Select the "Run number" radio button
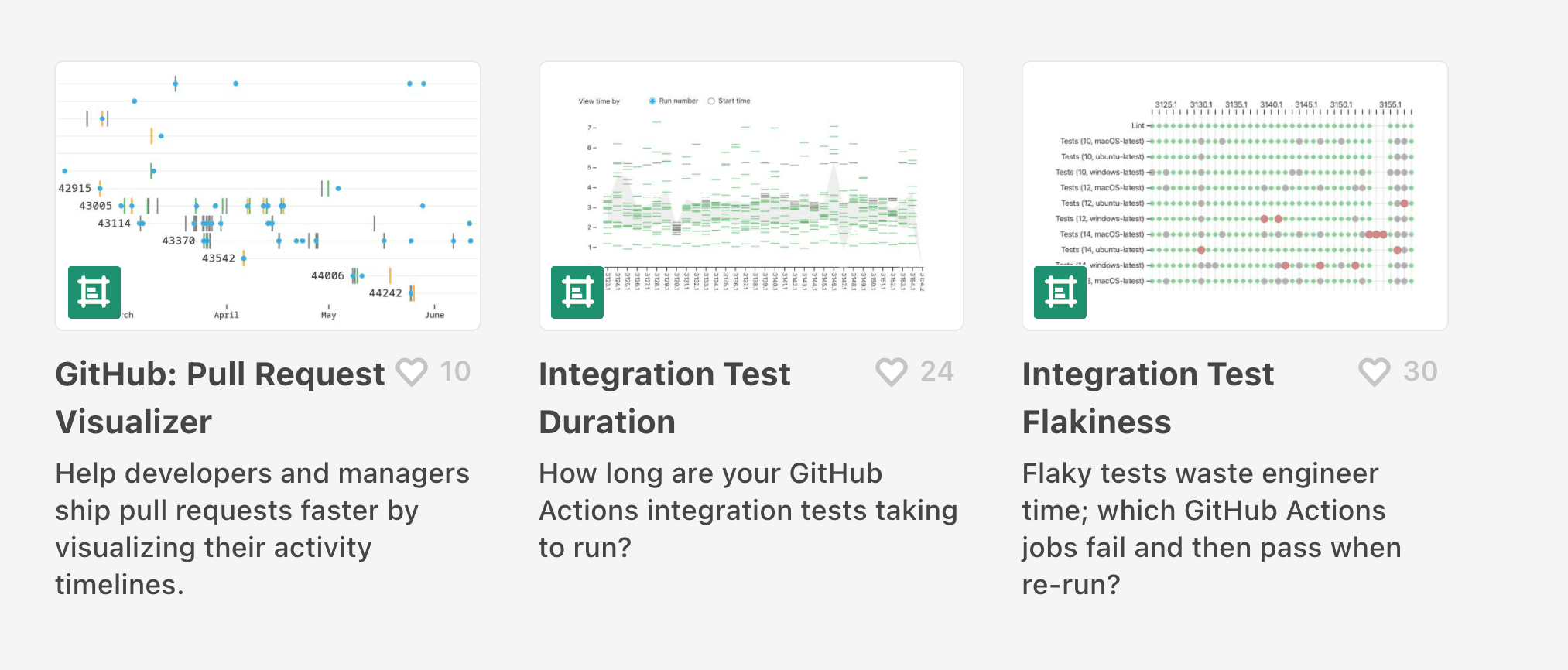Screen dimensions: 1568x670 tap(651, 100)
